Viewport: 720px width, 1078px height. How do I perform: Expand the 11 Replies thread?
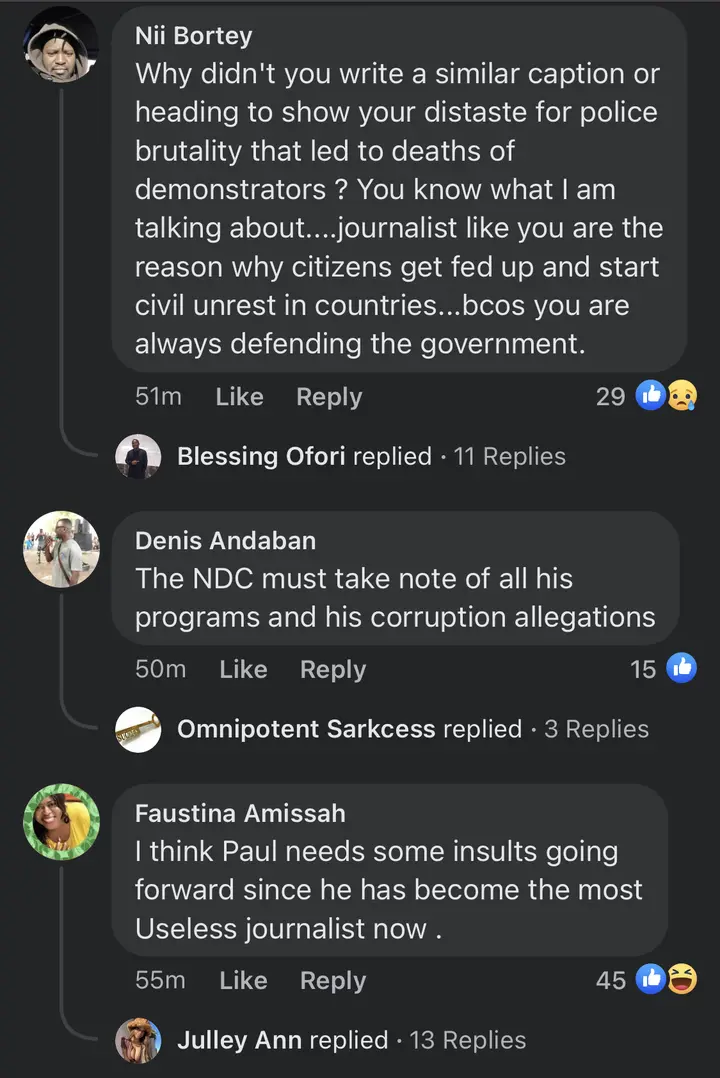tap(509, 457)
